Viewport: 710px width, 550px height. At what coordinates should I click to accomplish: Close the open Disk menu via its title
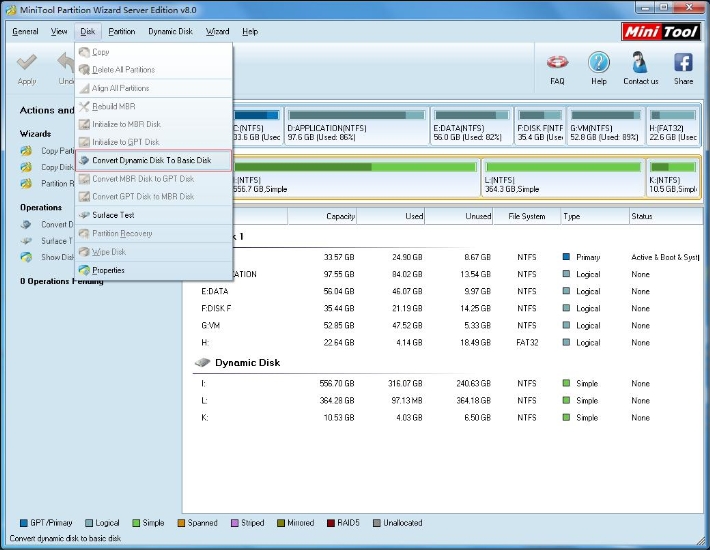[87, 32]
